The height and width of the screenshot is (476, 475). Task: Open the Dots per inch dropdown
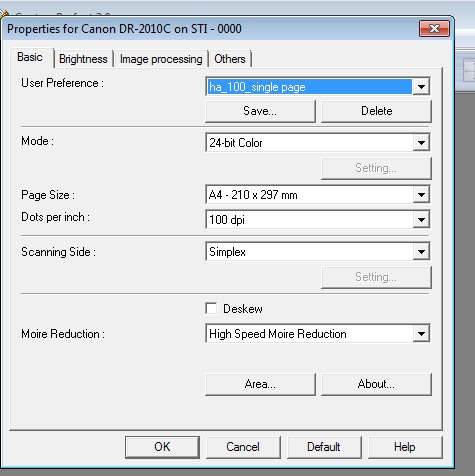318,219
